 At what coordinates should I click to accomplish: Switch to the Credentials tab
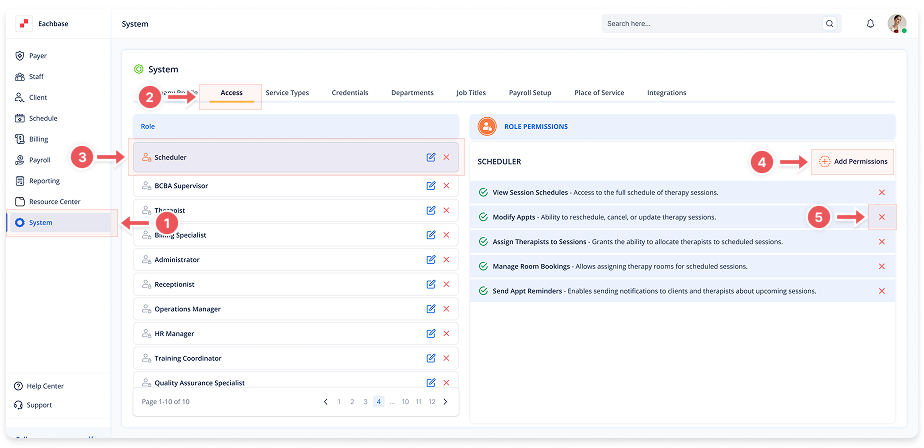(x=350, y=93)
